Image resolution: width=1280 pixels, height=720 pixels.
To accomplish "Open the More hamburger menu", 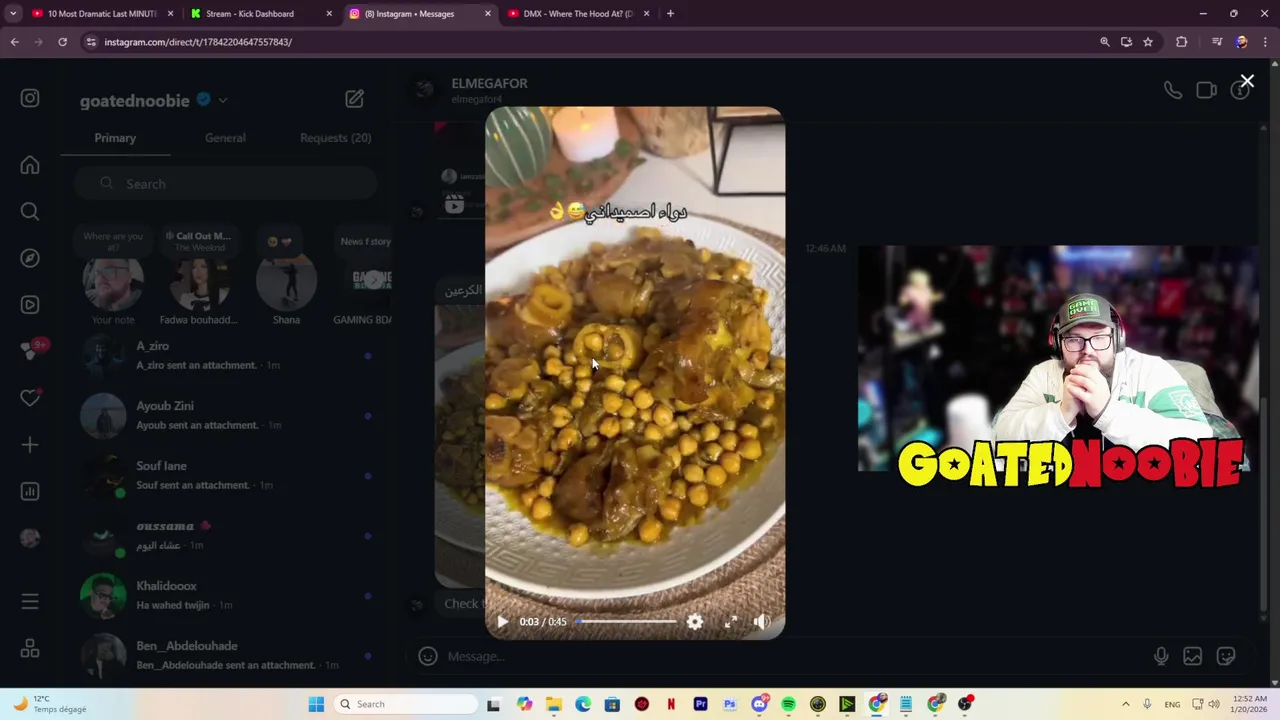I will (x=30, y=601).
